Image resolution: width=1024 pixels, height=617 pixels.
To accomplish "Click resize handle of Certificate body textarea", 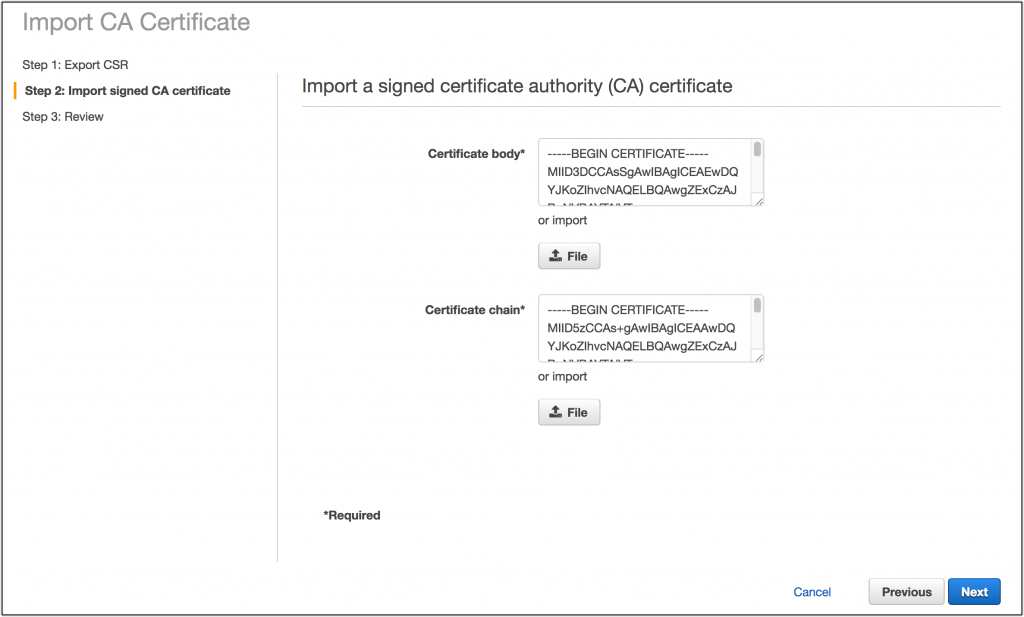I will click(758, 201).
